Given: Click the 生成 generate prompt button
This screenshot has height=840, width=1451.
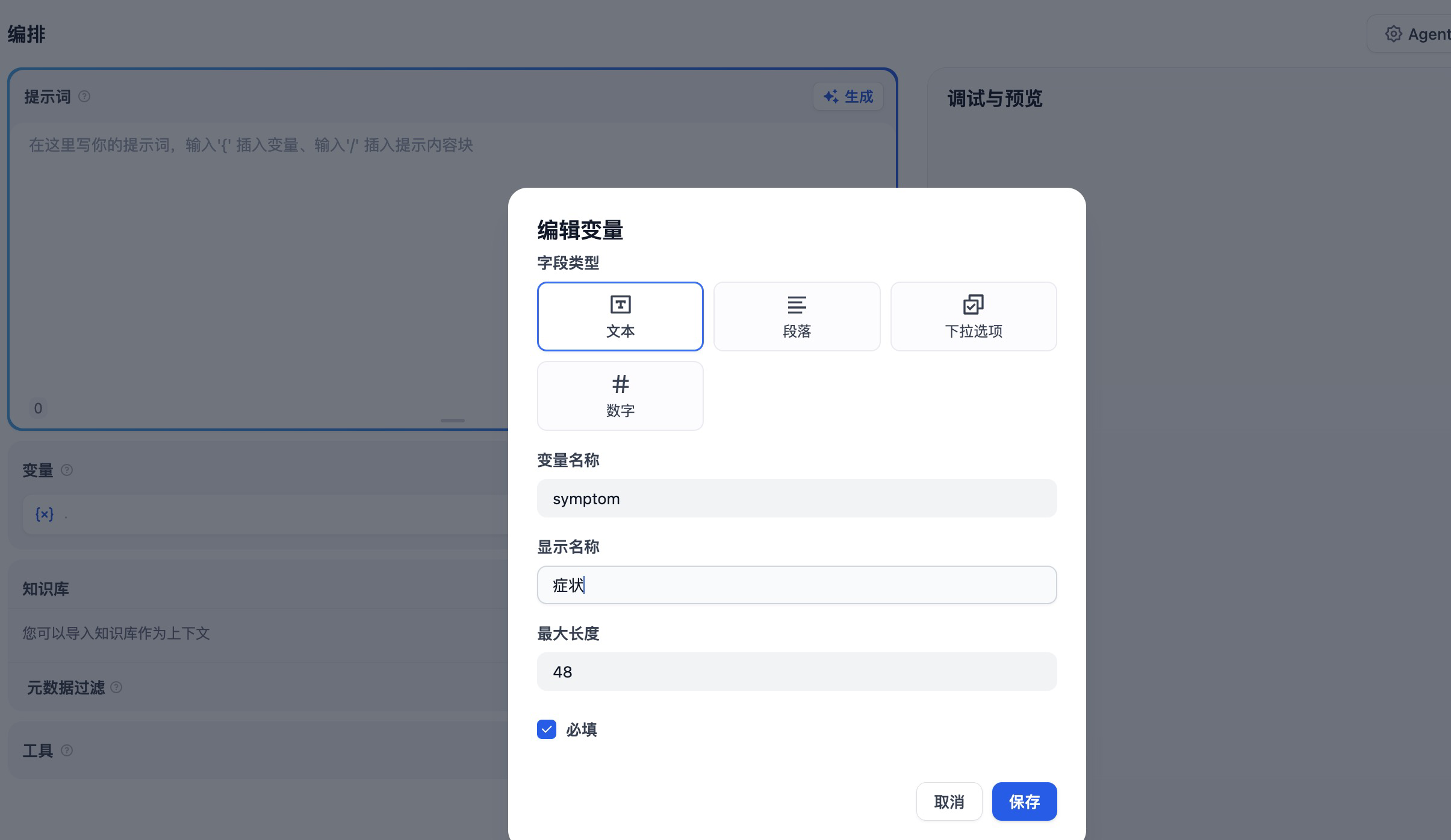Looking at the screenshot, I should pyautogui.click(x=848, y=97).
